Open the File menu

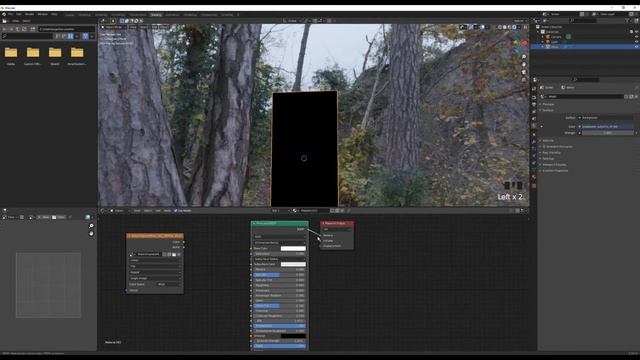point(11,14)
